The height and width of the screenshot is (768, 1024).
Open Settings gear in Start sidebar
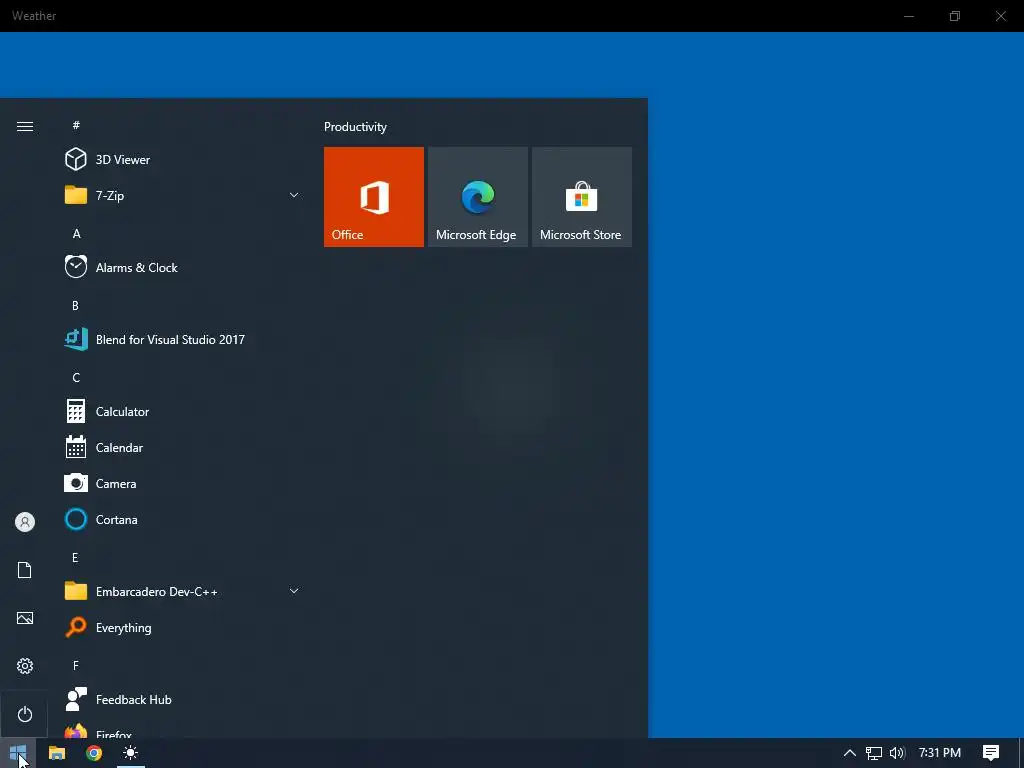click(25, 666)
